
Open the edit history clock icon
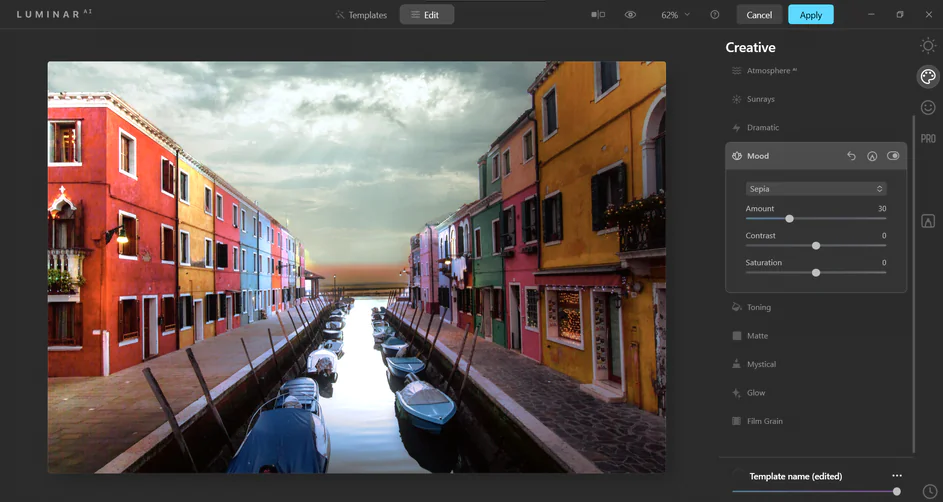(930, 491)
